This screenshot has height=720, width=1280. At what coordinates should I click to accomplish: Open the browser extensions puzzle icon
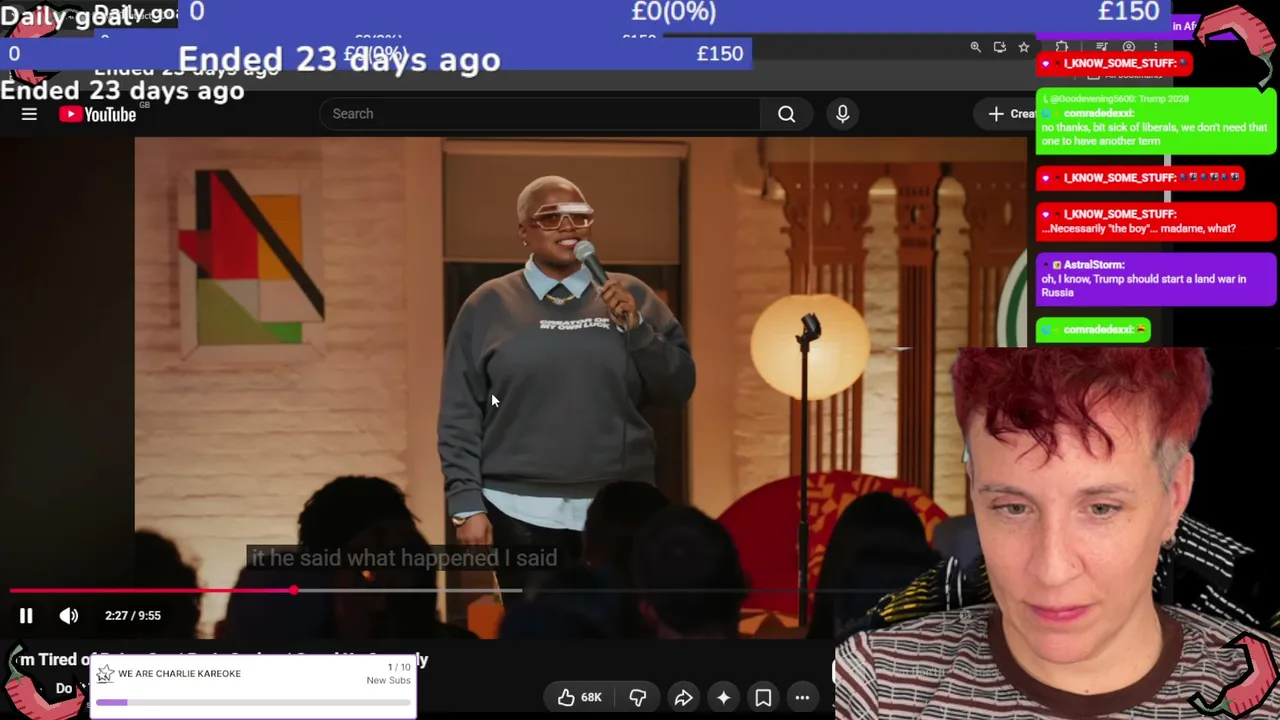(1062, 47)
